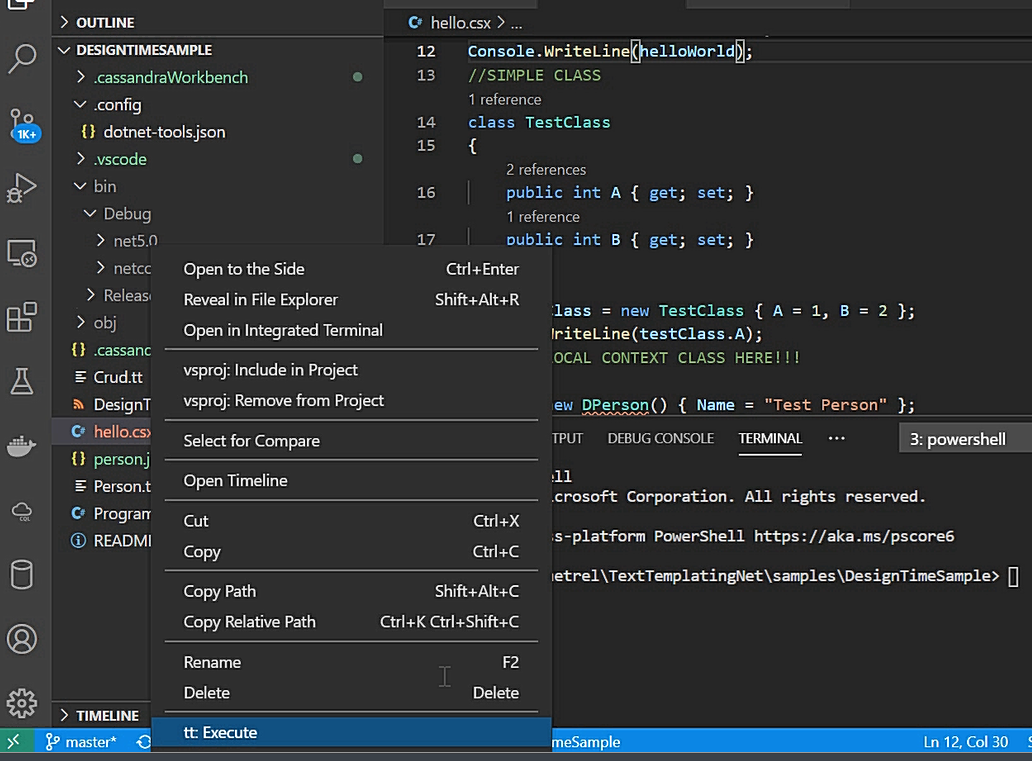Expand the Release folder
Viewport: 1032px width, 761px height.
pyautogui.click(x=90, y=295)
